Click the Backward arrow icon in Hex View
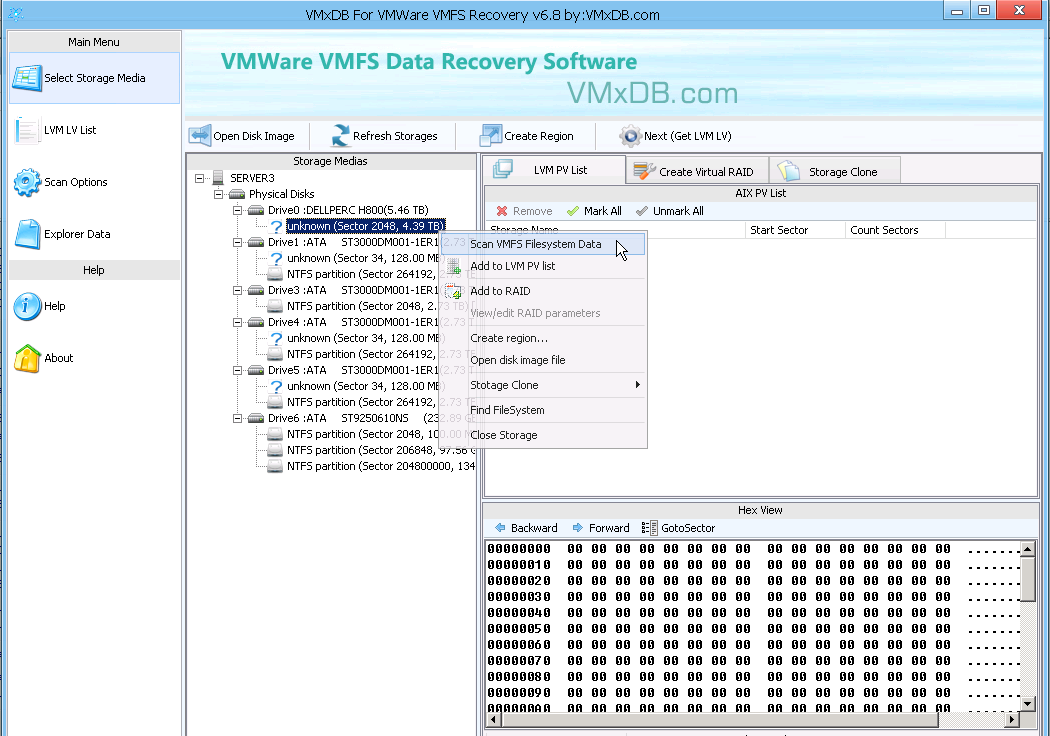Screen dimensions: 1050x736 tap(500, 528)
